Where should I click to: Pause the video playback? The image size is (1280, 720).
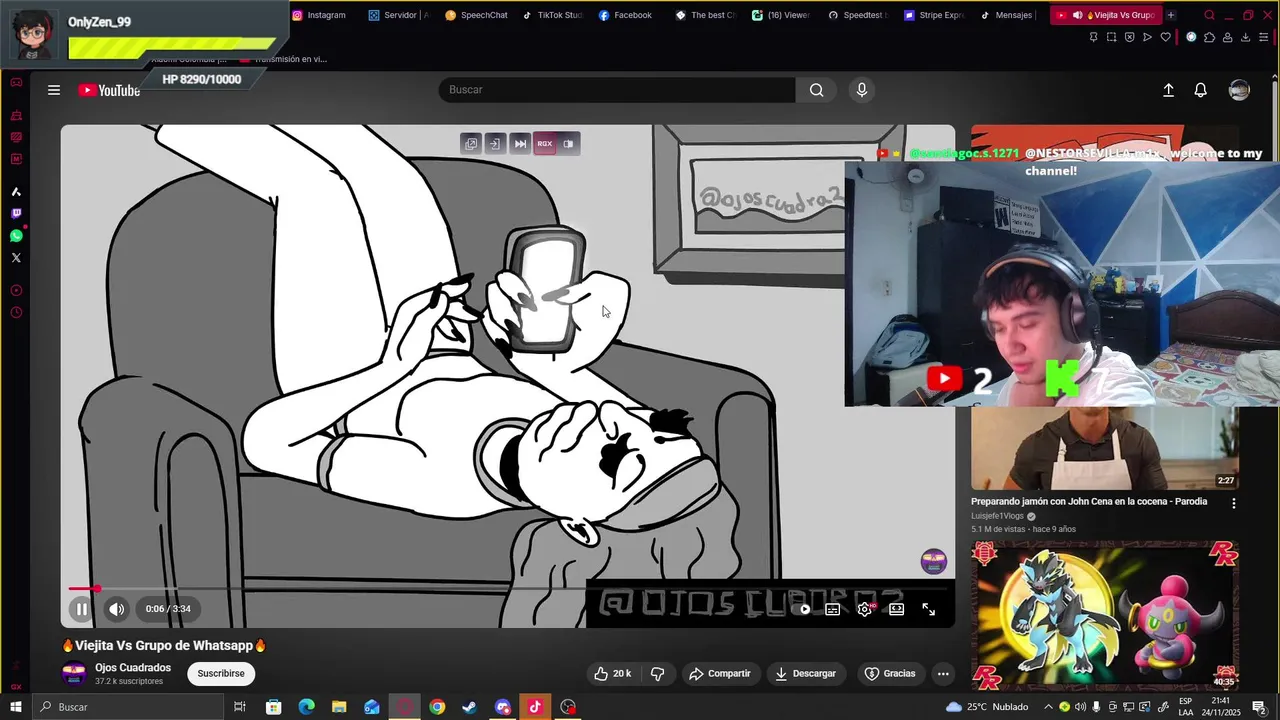click(82, 609)
